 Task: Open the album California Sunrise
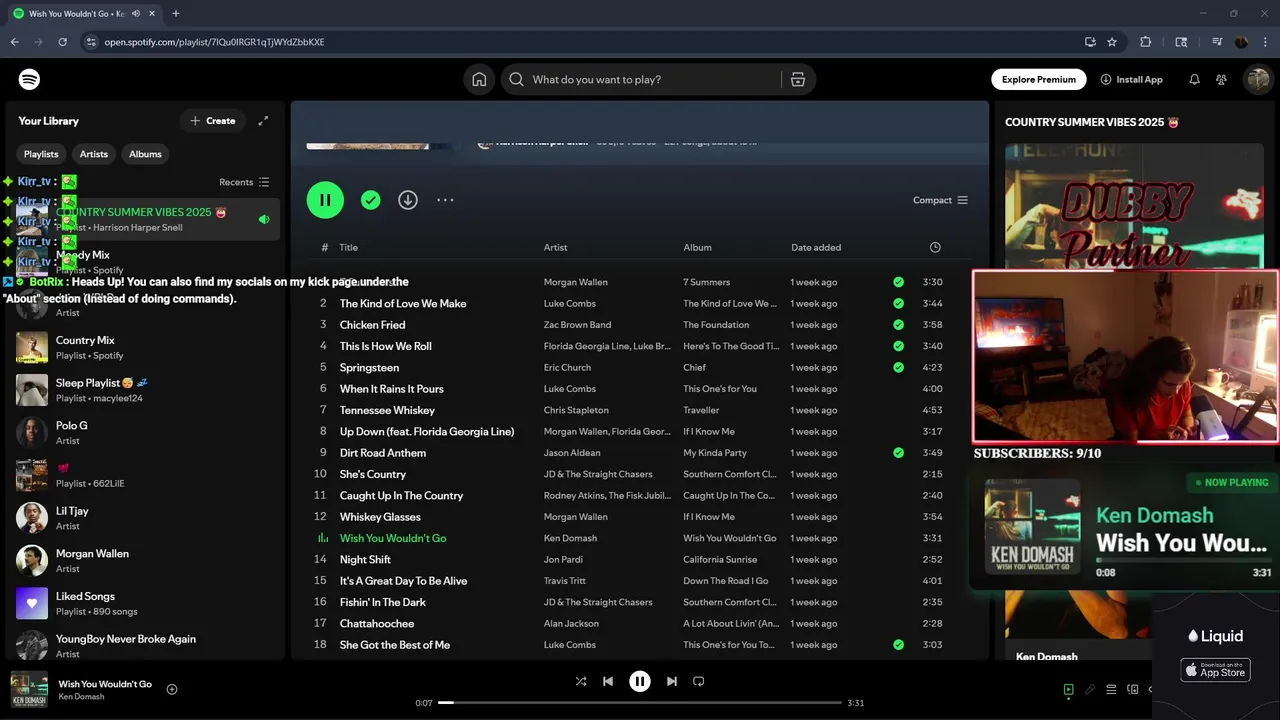click(x=720, y=560)
